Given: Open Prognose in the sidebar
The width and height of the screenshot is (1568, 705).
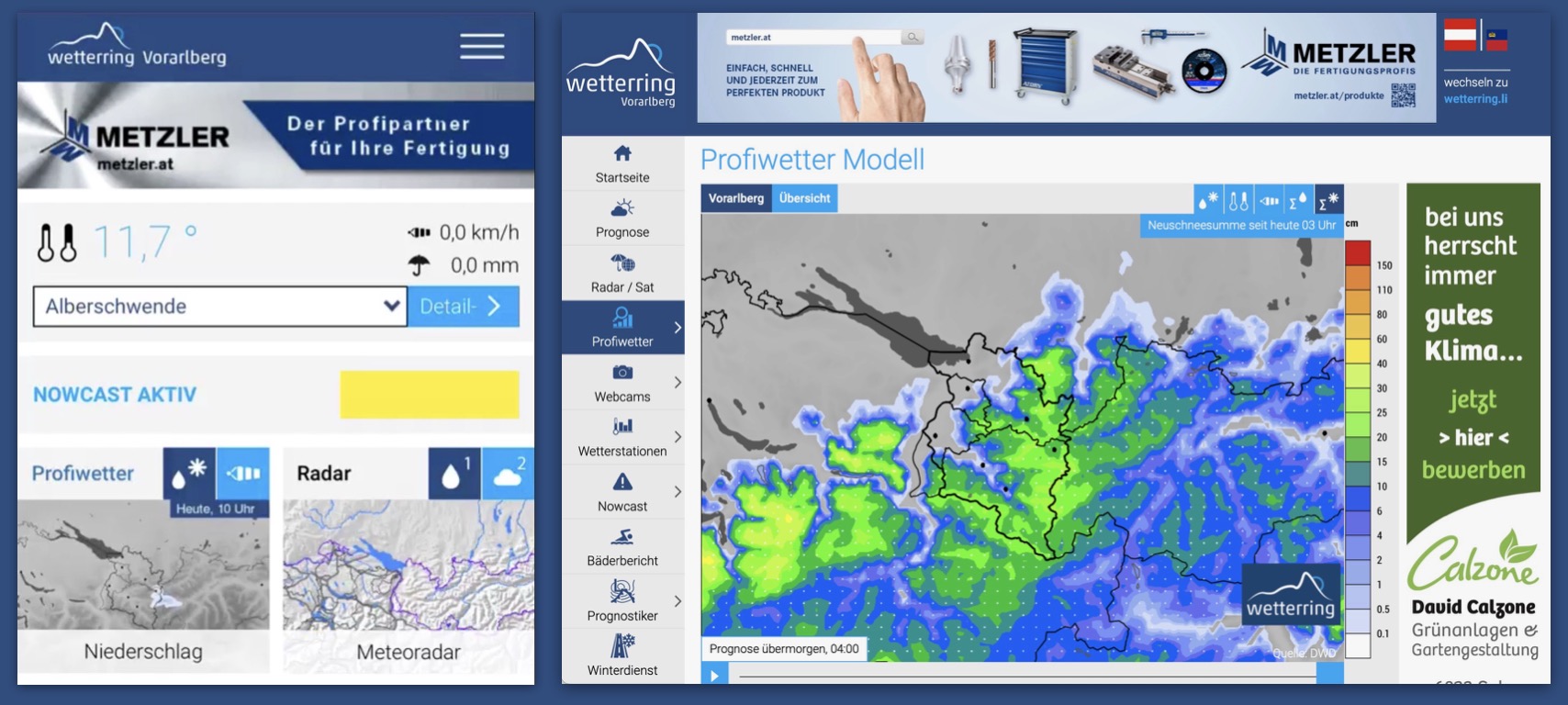Looking at the screenshot, I should tap(622, 218).
